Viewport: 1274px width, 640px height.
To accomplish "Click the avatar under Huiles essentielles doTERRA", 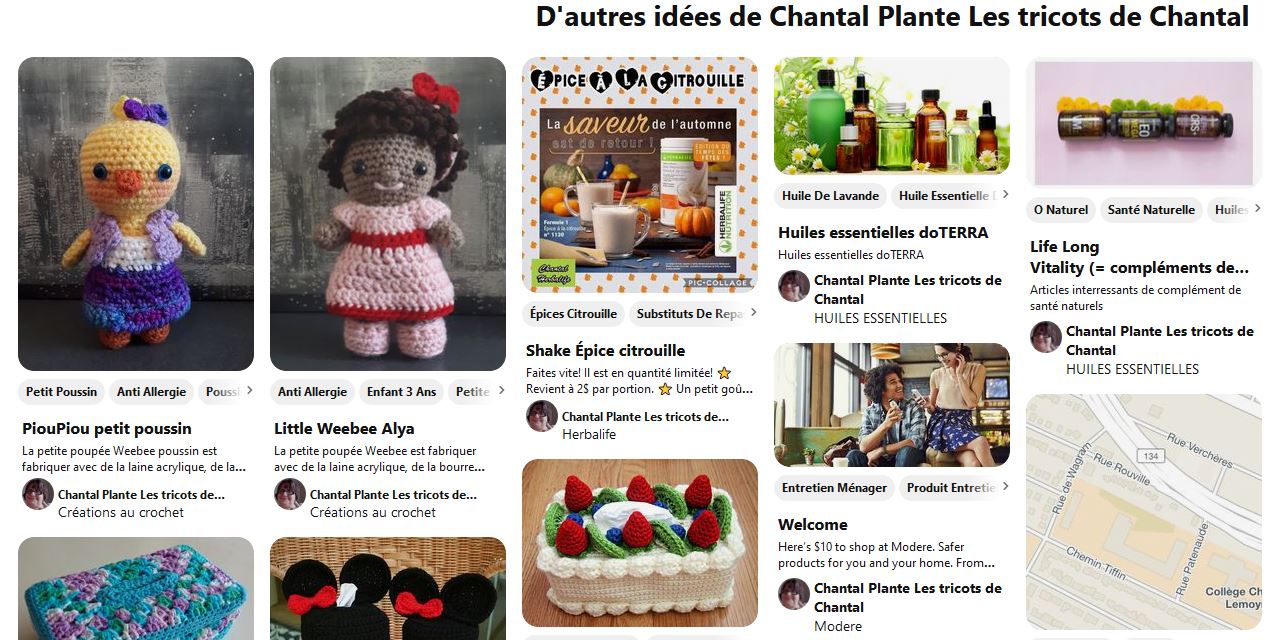I will tap(794, 286).
